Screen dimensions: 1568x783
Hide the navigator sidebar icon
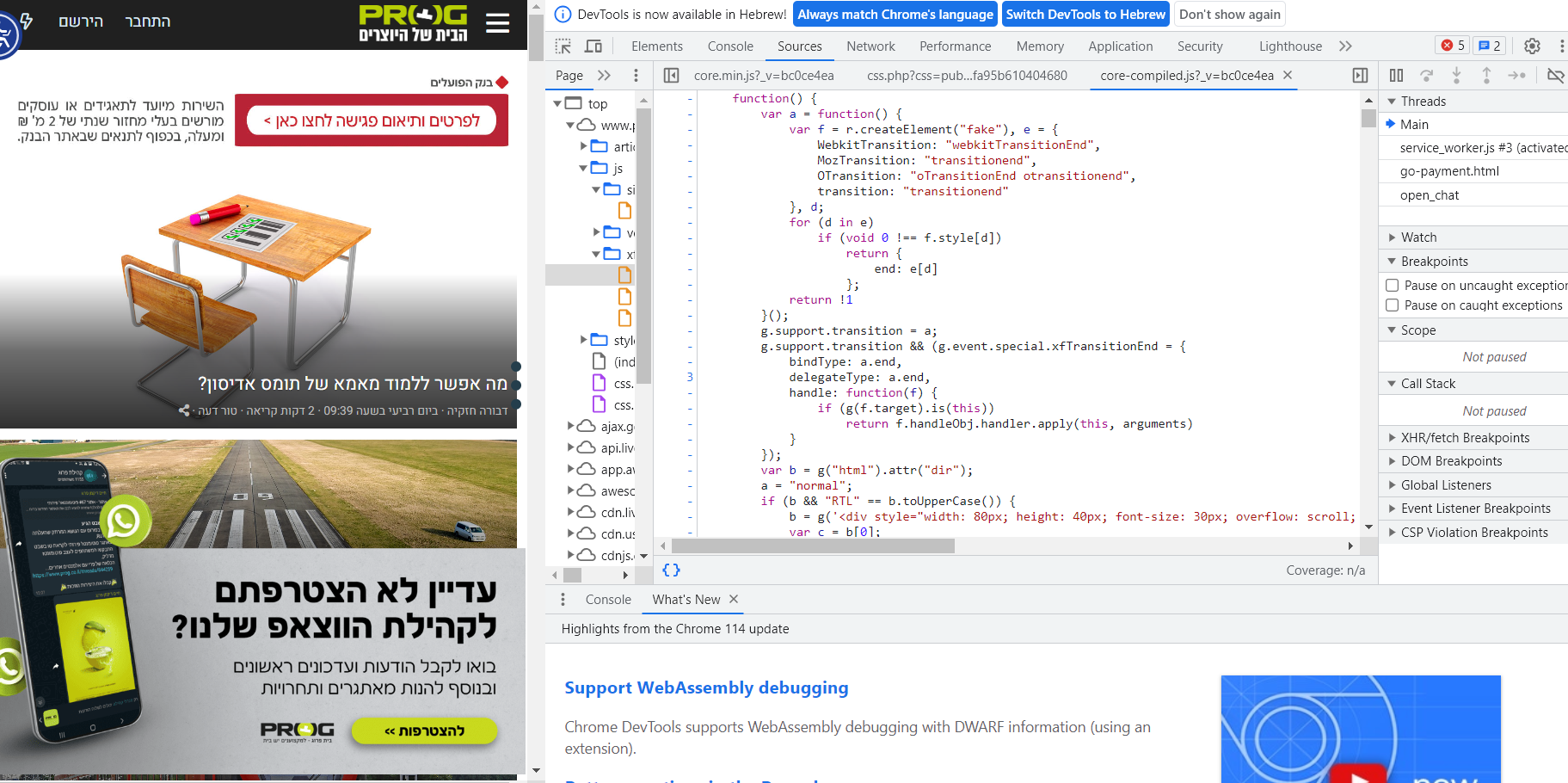point(671,76)
